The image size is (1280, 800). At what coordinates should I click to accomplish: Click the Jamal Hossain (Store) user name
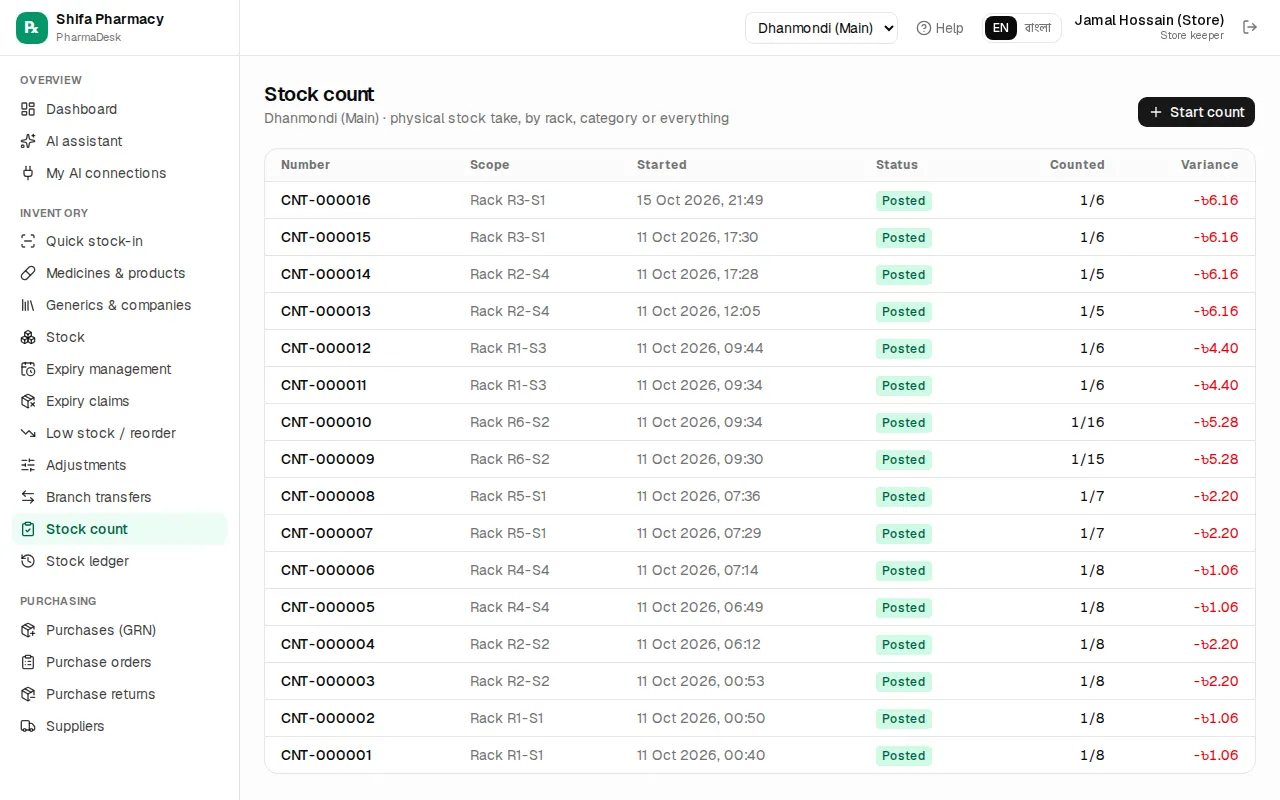click(1149, 20)
